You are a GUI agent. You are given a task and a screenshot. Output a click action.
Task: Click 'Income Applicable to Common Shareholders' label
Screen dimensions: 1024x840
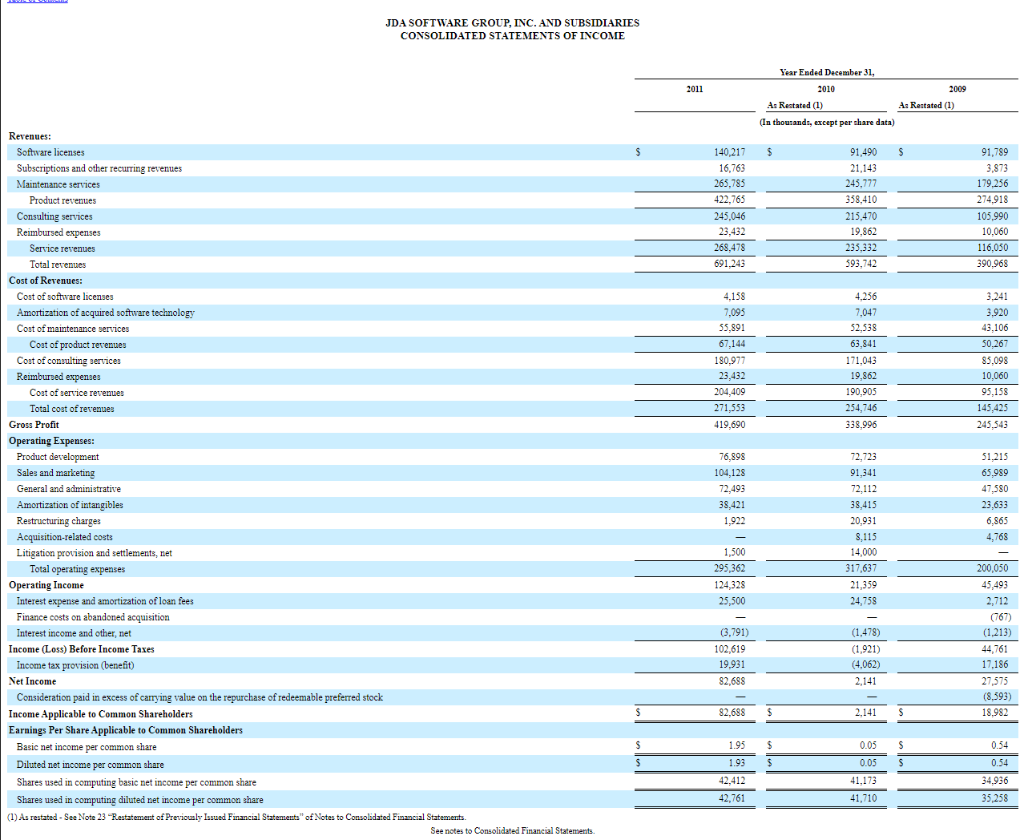coord(101,714)
